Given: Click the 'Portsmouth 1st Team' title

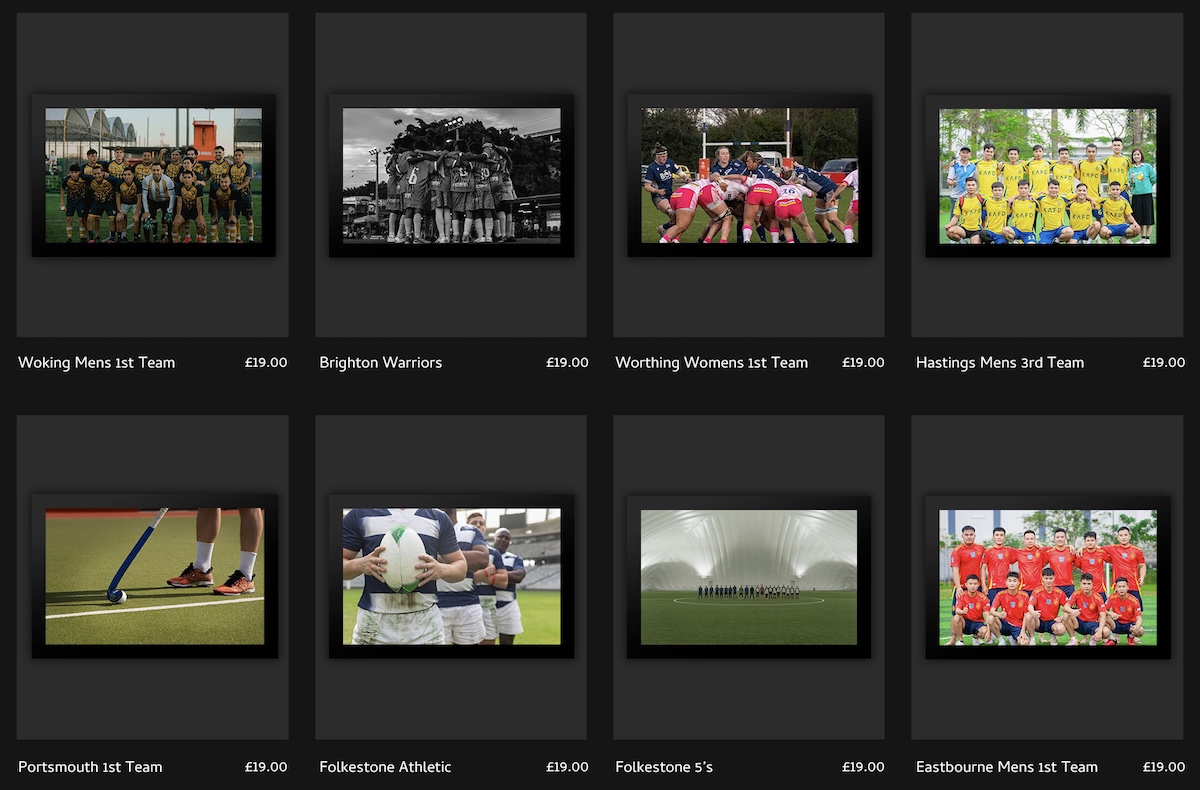Looking at the screenshot, I should (x=90, y=767).
